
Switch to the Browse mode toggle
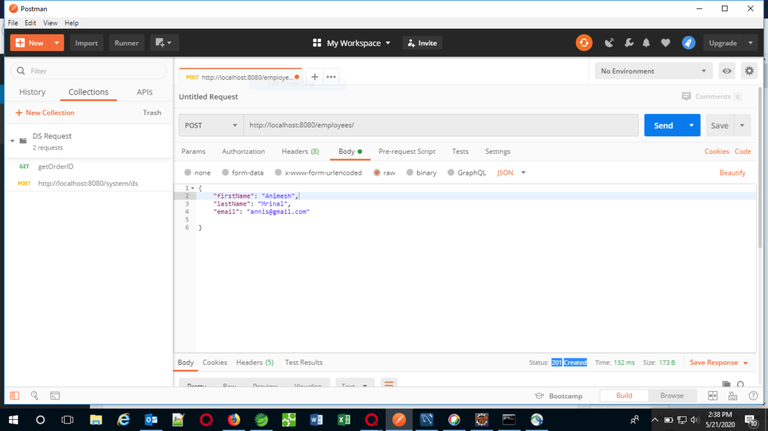point(672,396)
